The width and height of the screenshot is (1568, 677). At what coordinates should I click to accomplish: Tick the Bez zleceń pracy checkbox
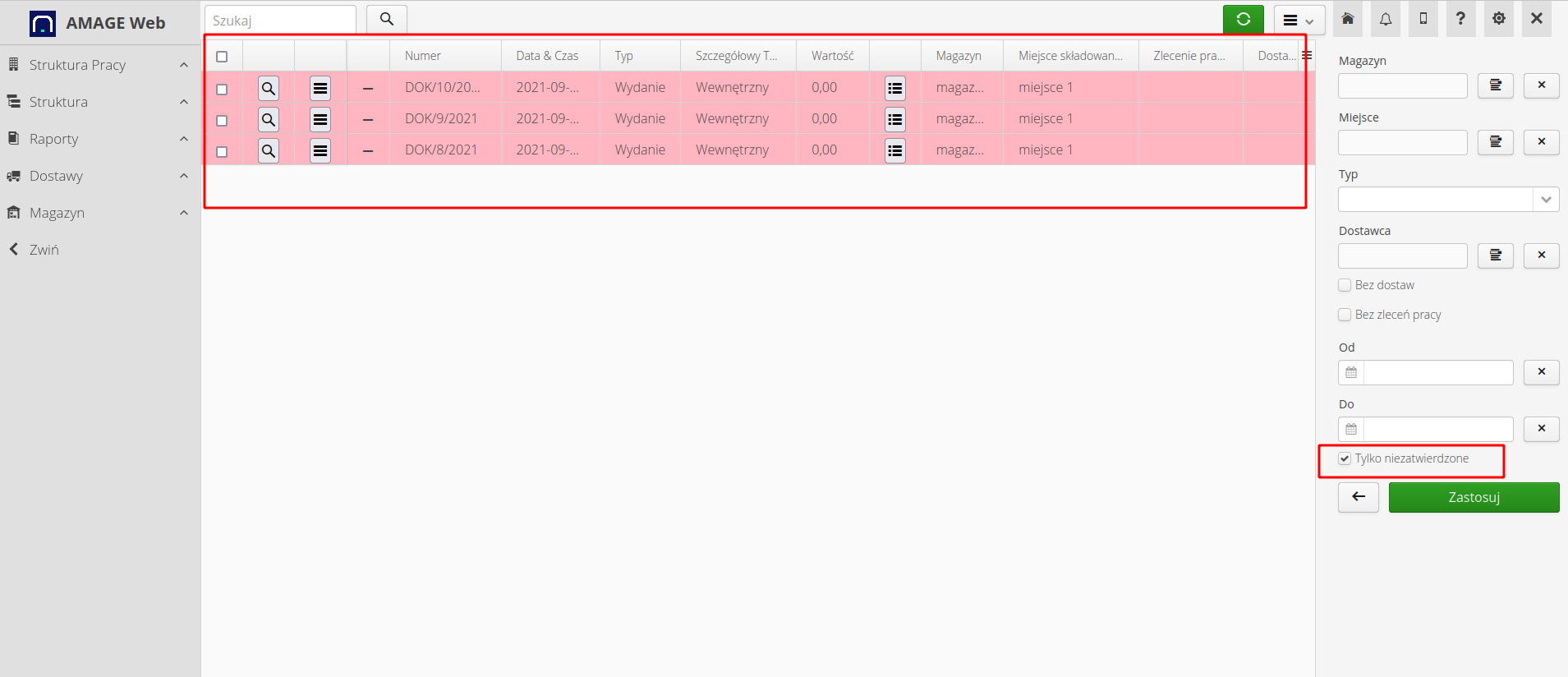coord(1345,315)
